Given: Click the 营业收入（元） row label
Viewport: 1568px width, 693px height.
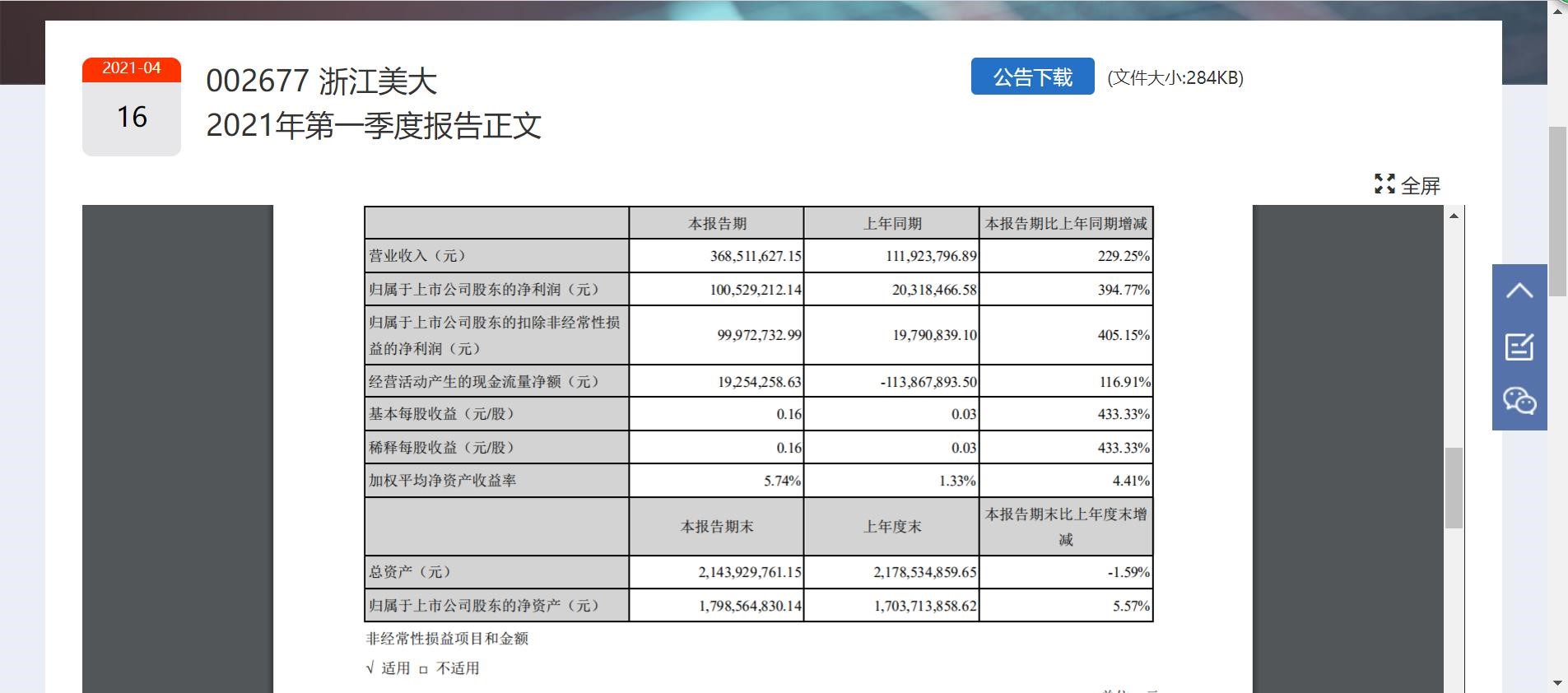Looking at the screenshot, I should [x=417, y=256].
